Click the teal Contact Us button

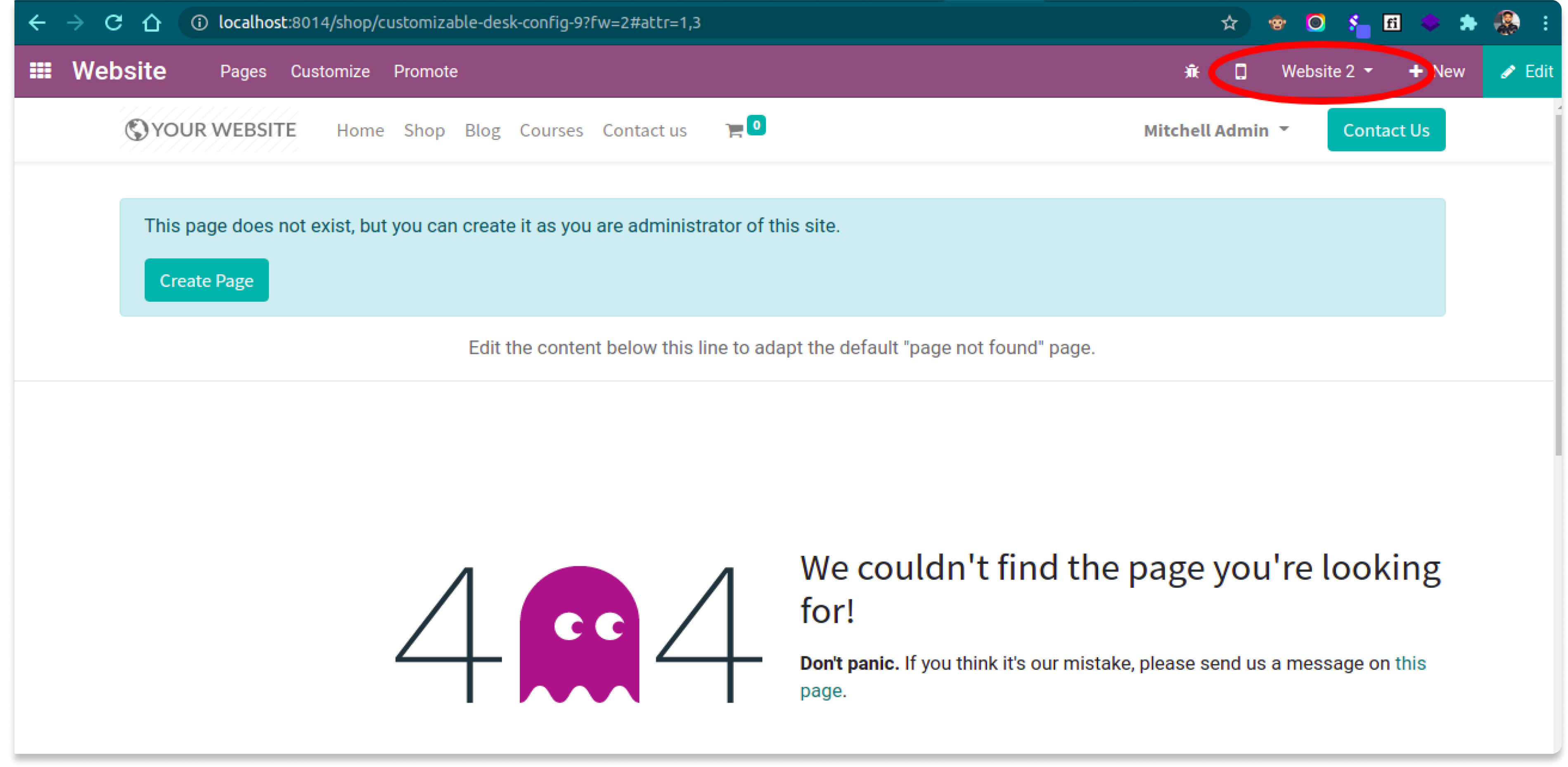[x=1386, y=130]
